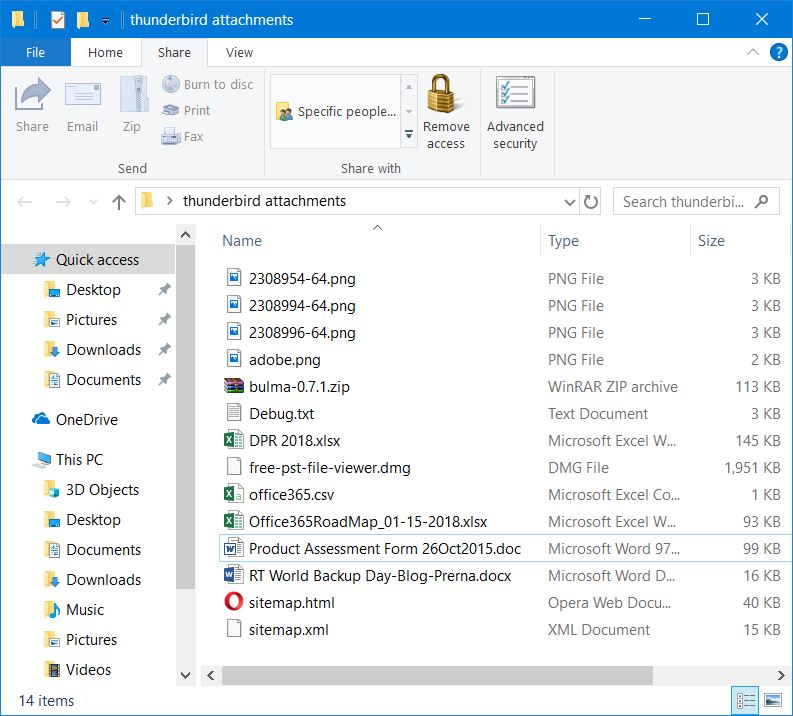Click Remove access padlock icon
The image size is (793, 716).
click(444, 94)
